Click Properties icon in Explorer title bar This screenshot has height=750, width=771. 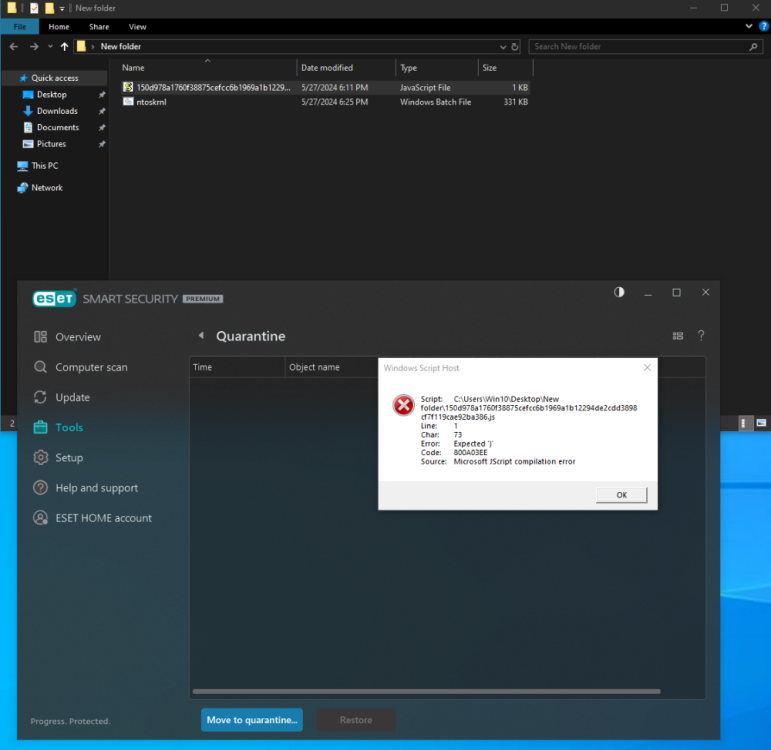[x=34, y=8]
